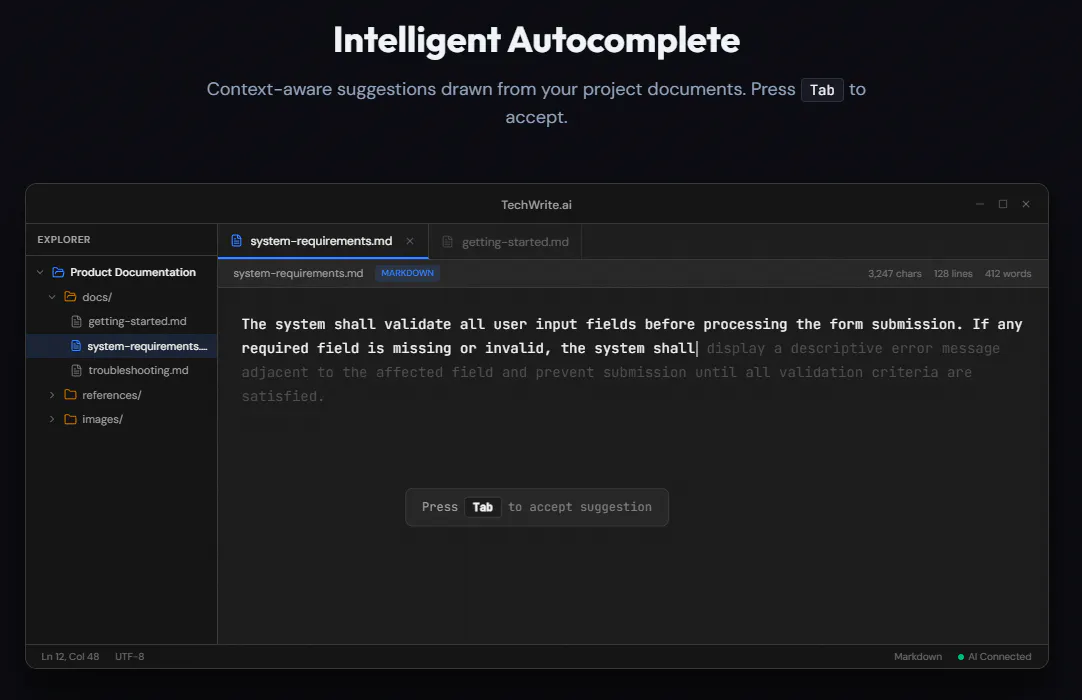Click the TechWrite.ai window title
The image size is (1082, 700).
point(536,205)
